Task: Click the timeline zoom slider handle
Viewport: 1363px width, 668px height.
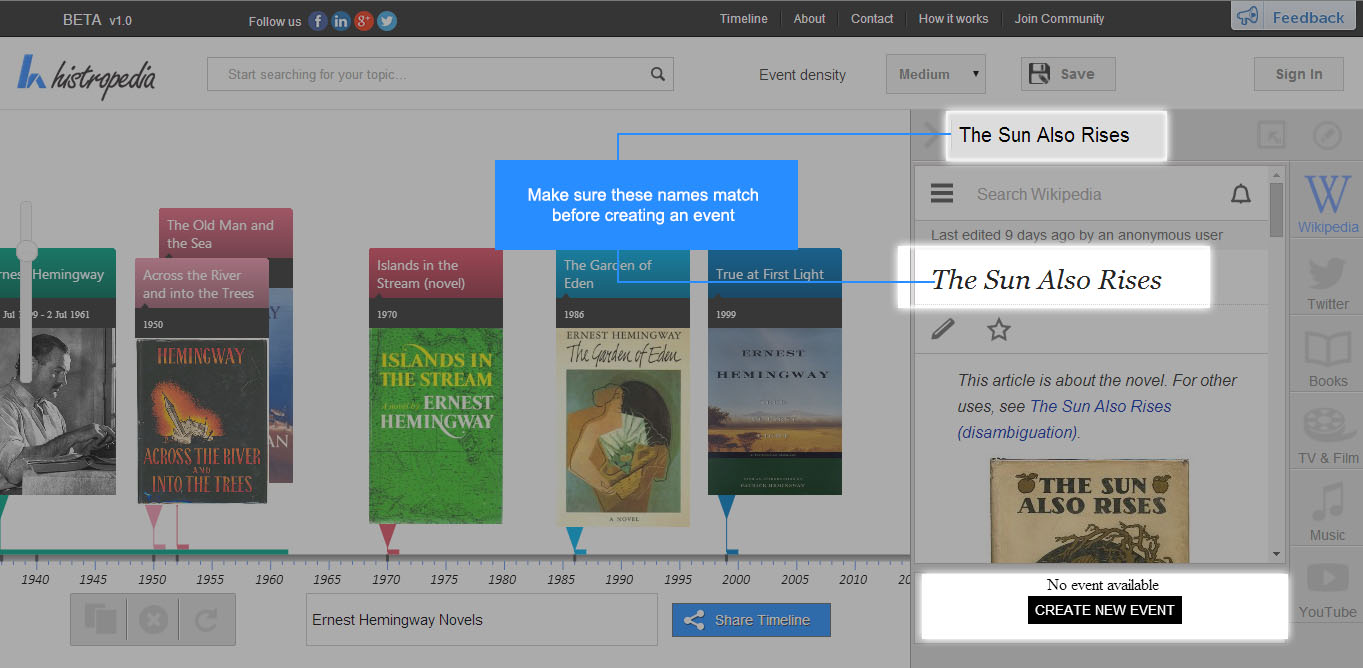Action: (27, 250)
